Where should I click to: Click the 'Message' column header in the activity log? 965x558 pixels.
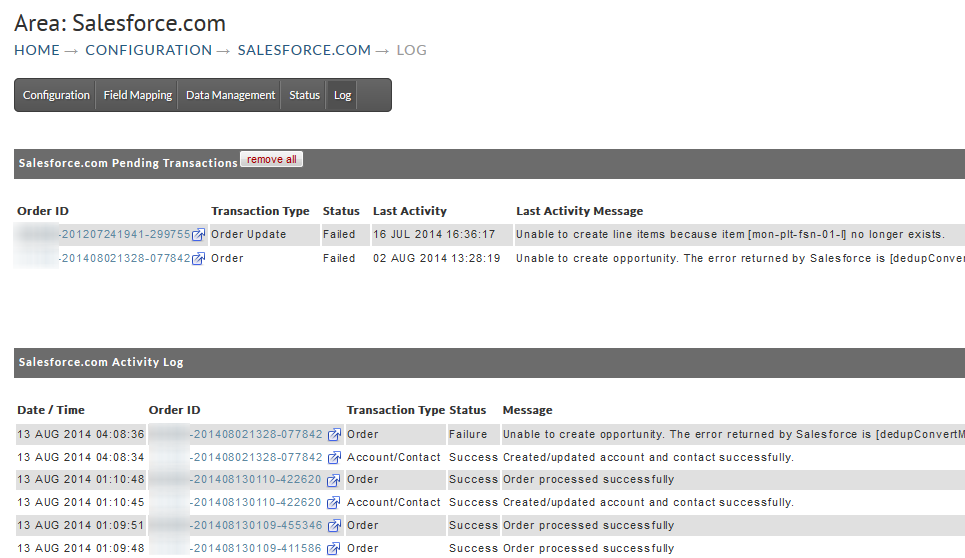(x=527, y=410)
